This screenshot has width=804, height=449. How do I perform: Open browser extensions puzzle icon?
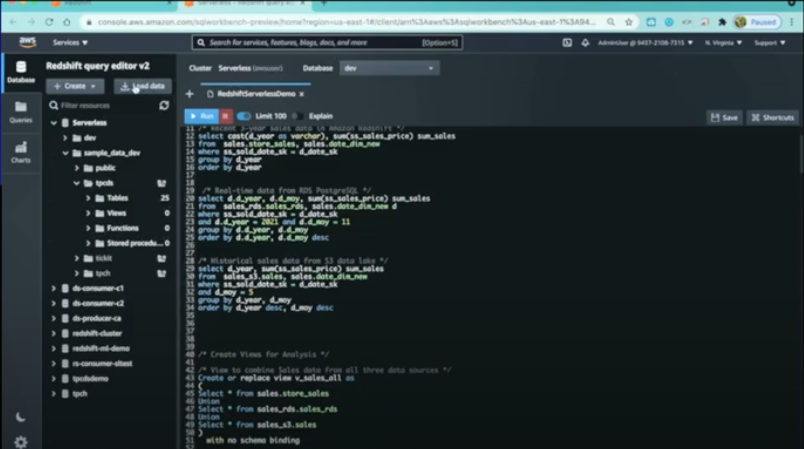(722, 22)
